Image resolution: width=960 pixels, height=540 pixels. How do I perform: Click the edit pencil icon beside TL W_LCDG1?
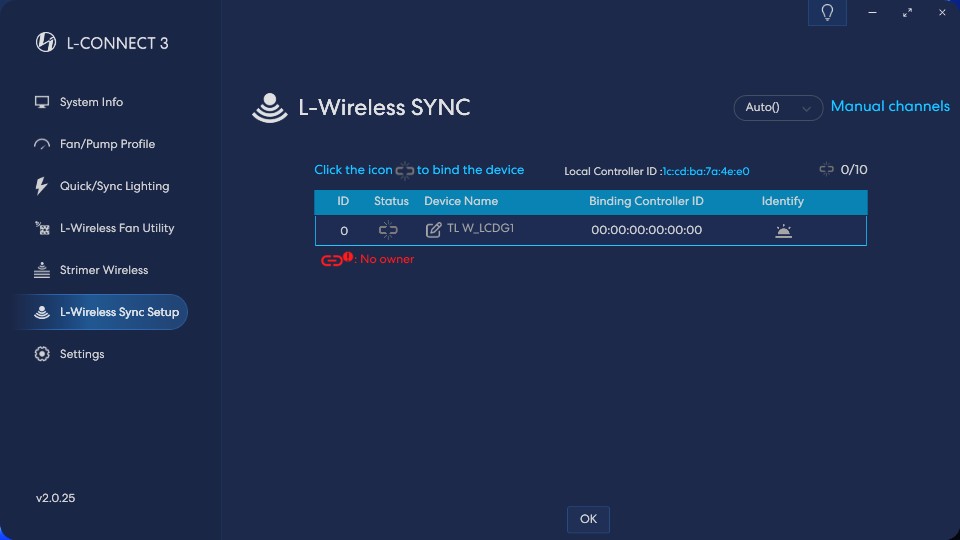pos(433,230)
